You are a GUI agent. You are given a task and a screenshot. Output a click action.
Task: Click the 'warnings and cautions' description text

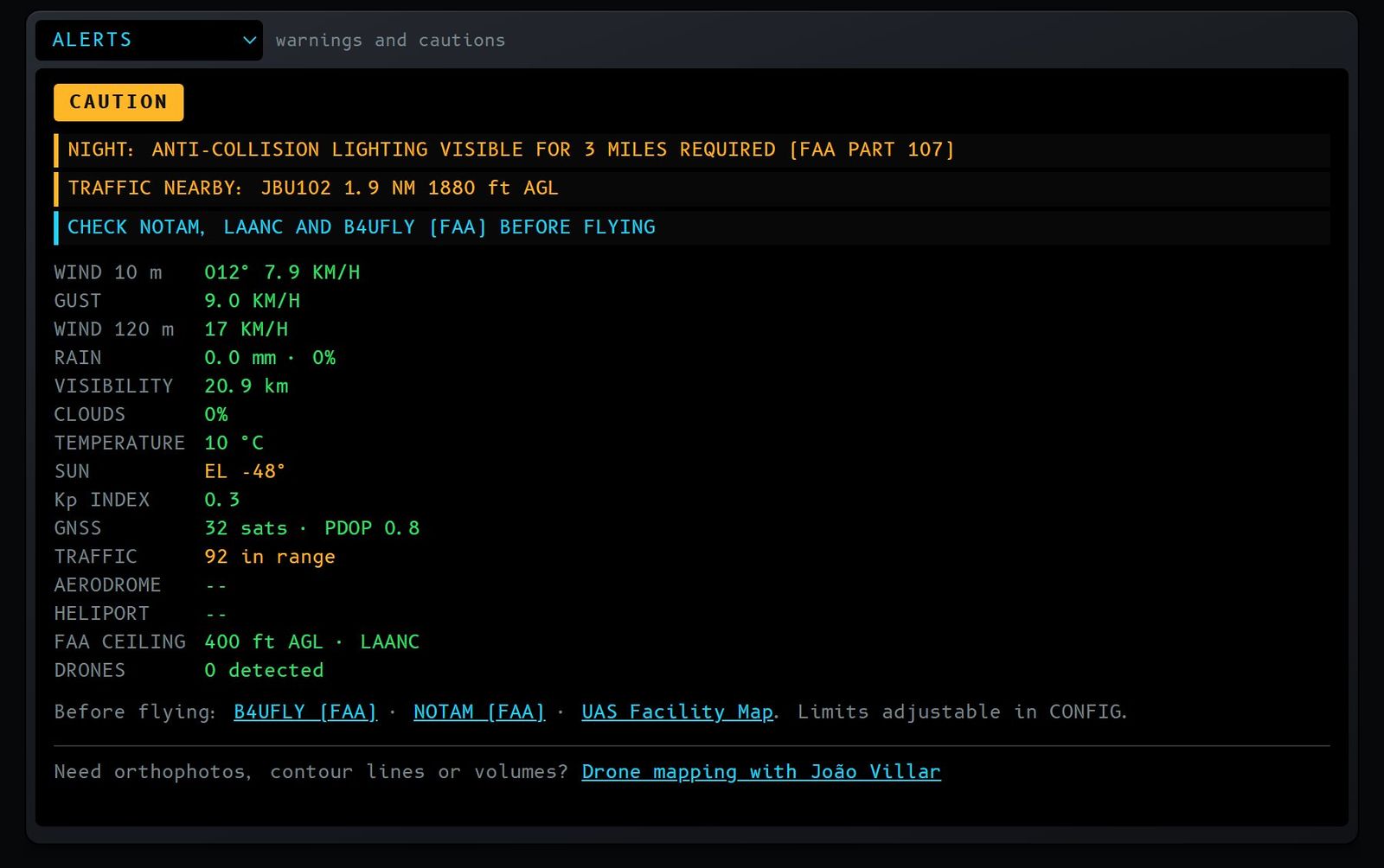390,41
